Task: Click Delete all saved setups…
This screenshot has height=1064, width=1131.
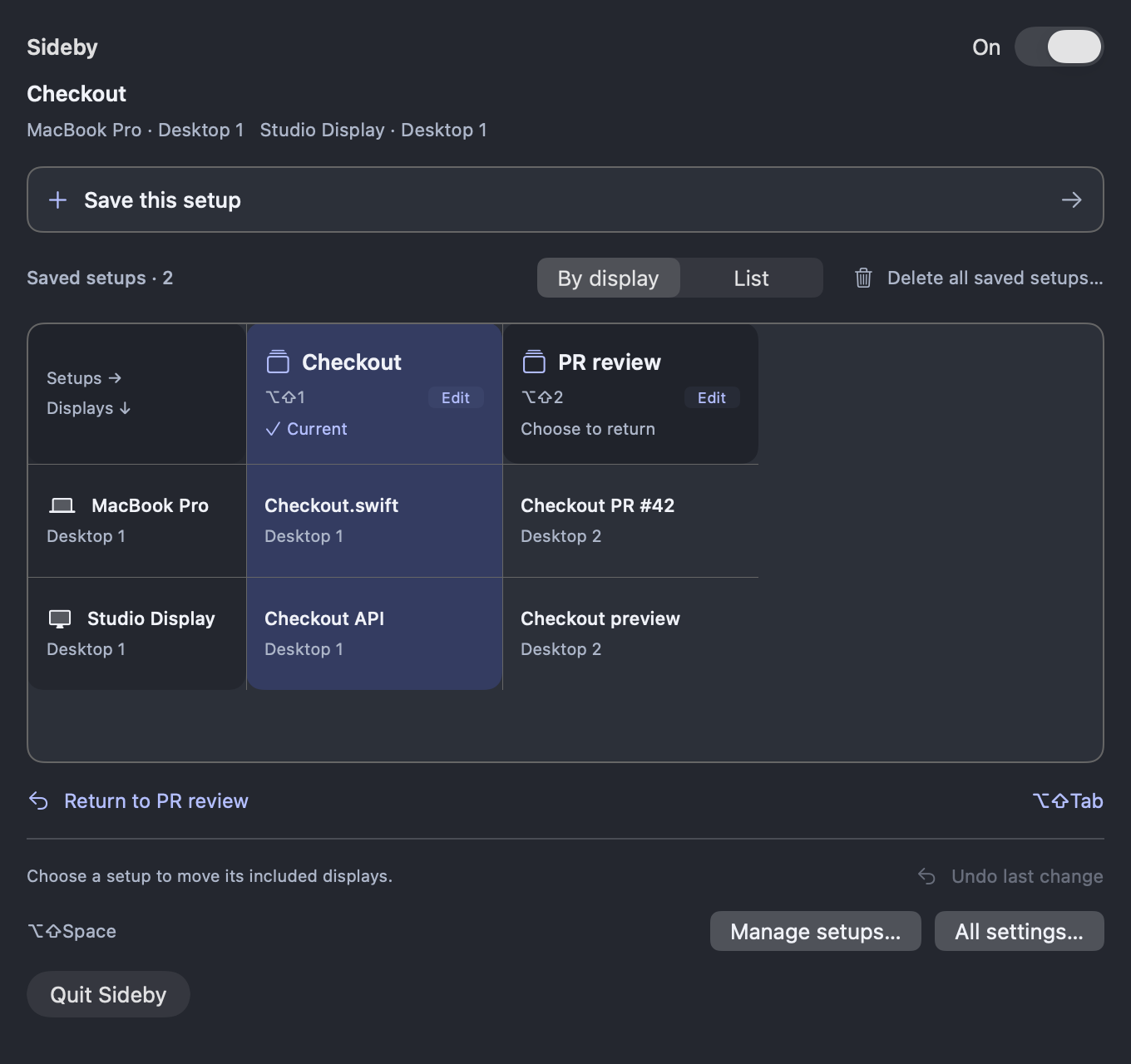Action: (995, 278)
